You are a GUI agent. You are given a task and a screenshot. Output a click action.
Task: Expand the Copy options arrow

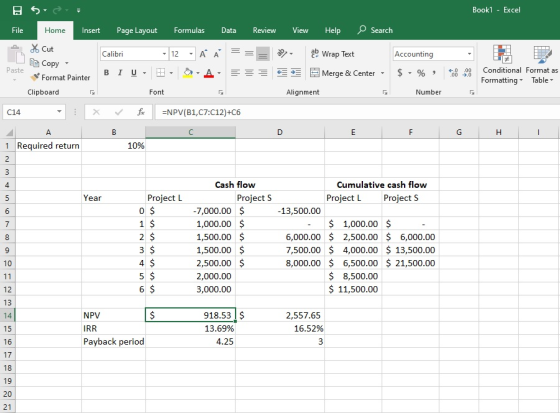(x=66, y=63)
